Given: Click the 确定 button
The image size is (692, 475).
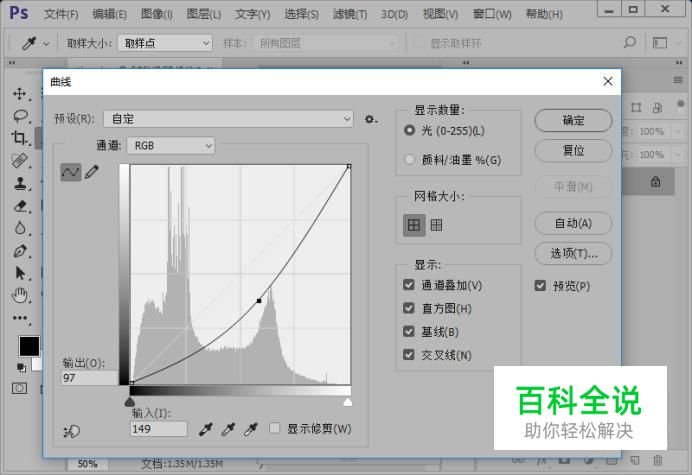Looking at the screenshot, I should tap(573, 120).
